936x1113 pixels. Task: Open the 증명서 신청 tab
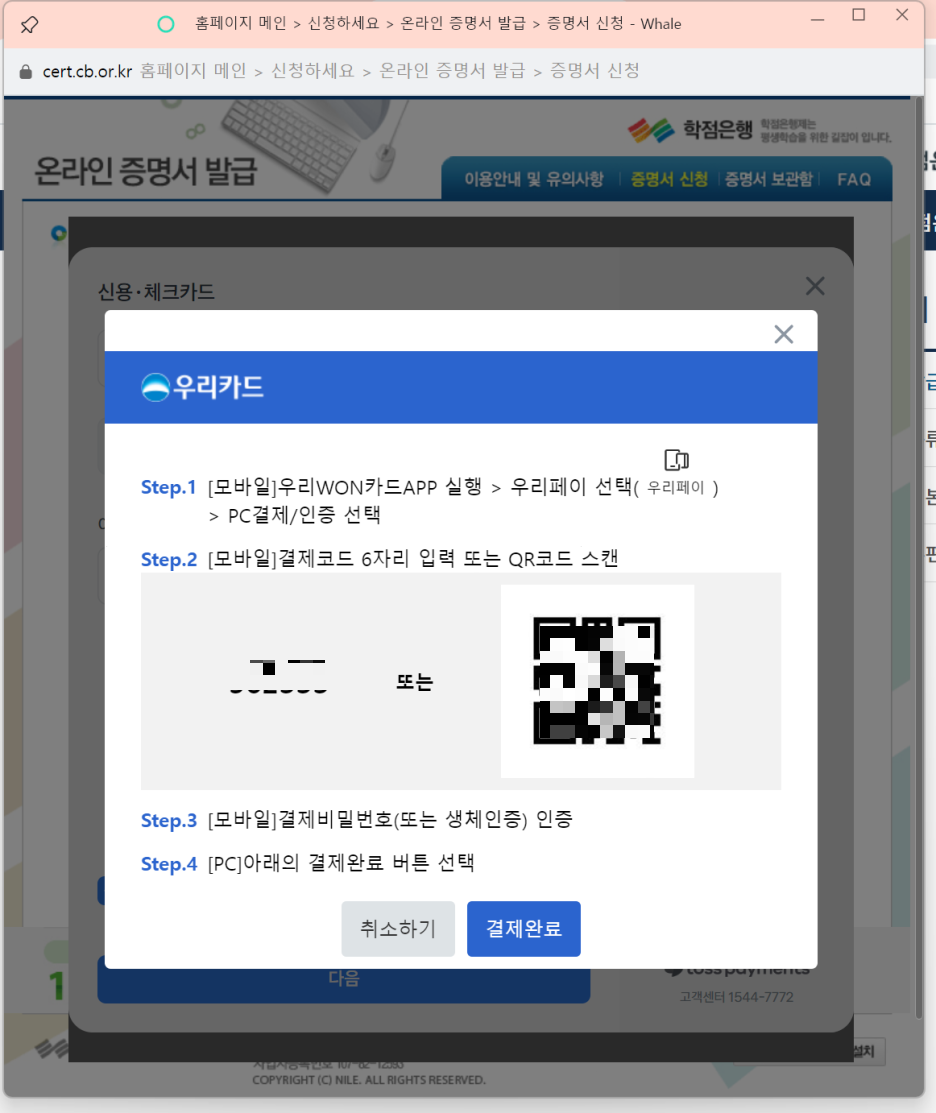tap(669, 179)
